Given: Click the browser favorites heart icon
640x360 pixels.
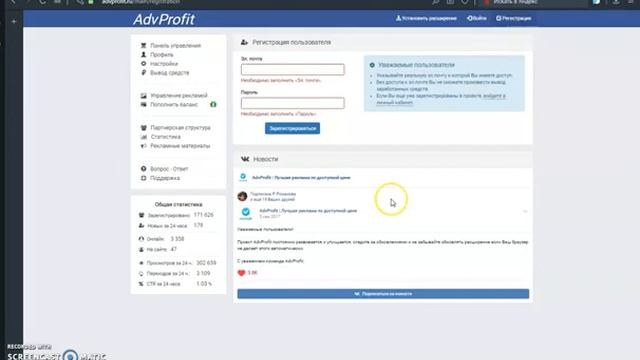Looking at the screenshot, I should (x=465, y=2).
